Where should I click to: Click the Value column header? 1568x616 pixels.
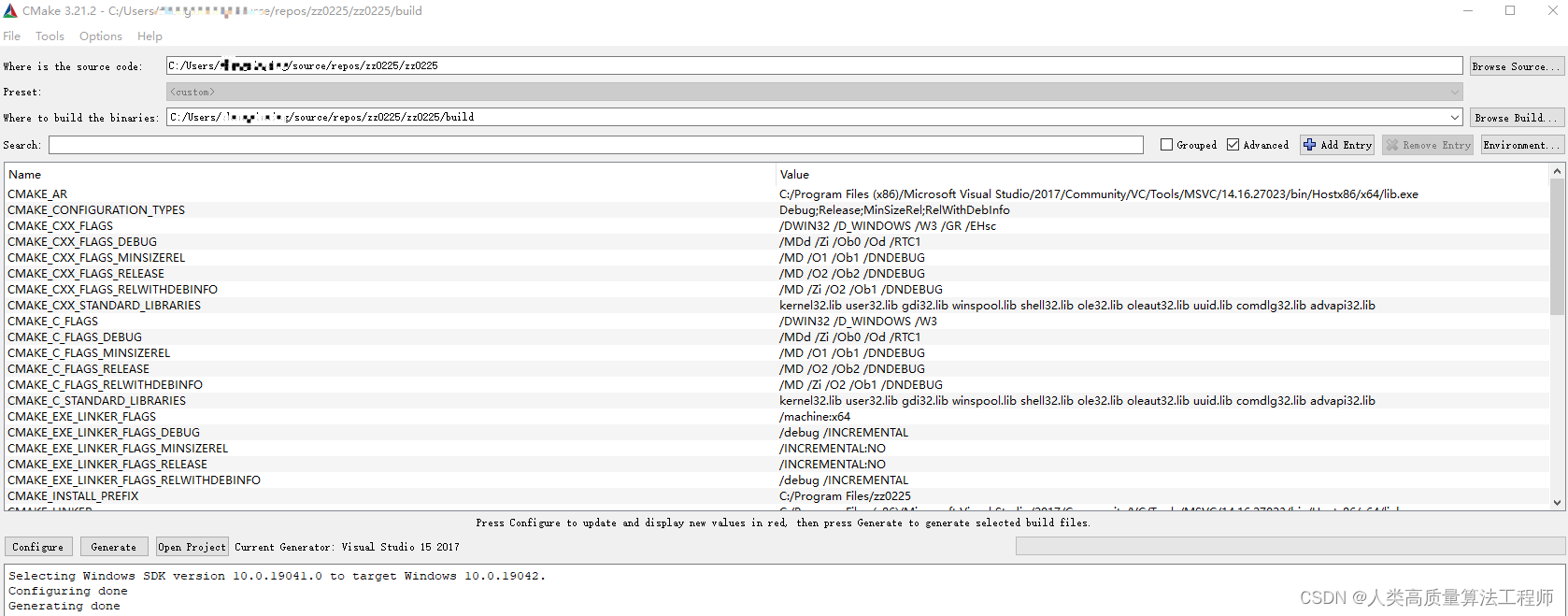(794, 175)
